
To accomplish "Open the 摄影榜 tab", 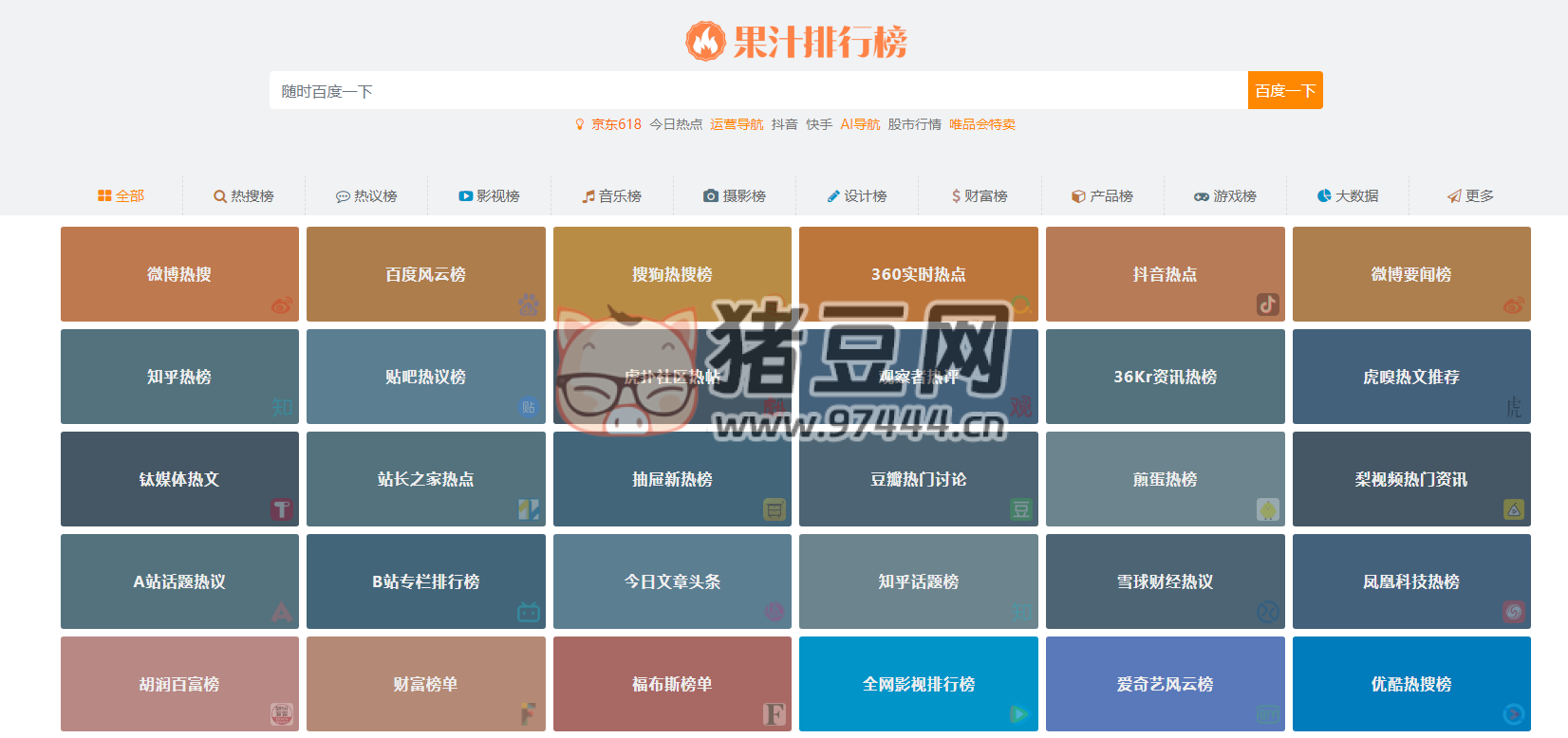I will [735, 196].
